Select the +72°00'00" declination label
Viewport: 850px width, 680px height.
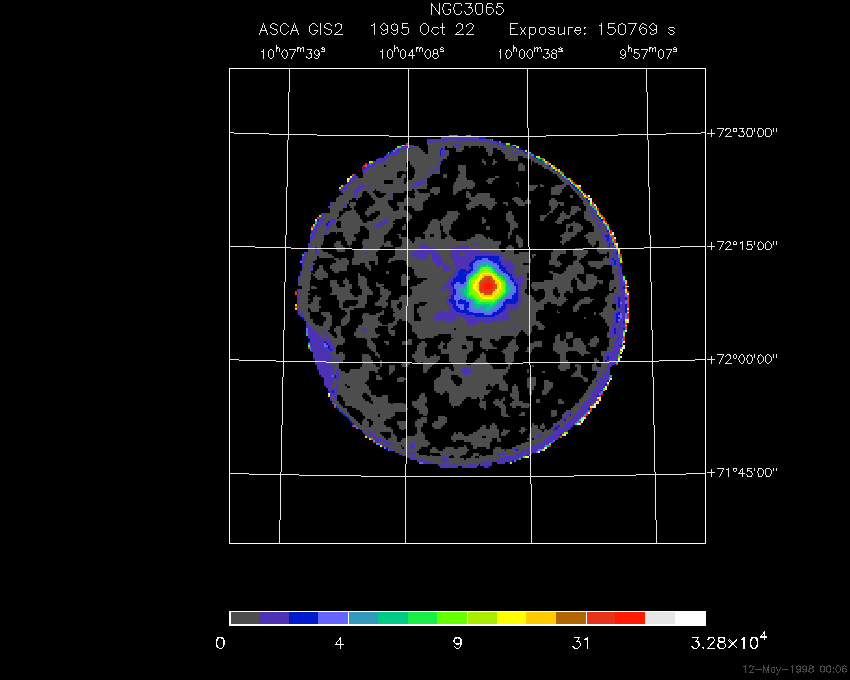tap(743, 359)
